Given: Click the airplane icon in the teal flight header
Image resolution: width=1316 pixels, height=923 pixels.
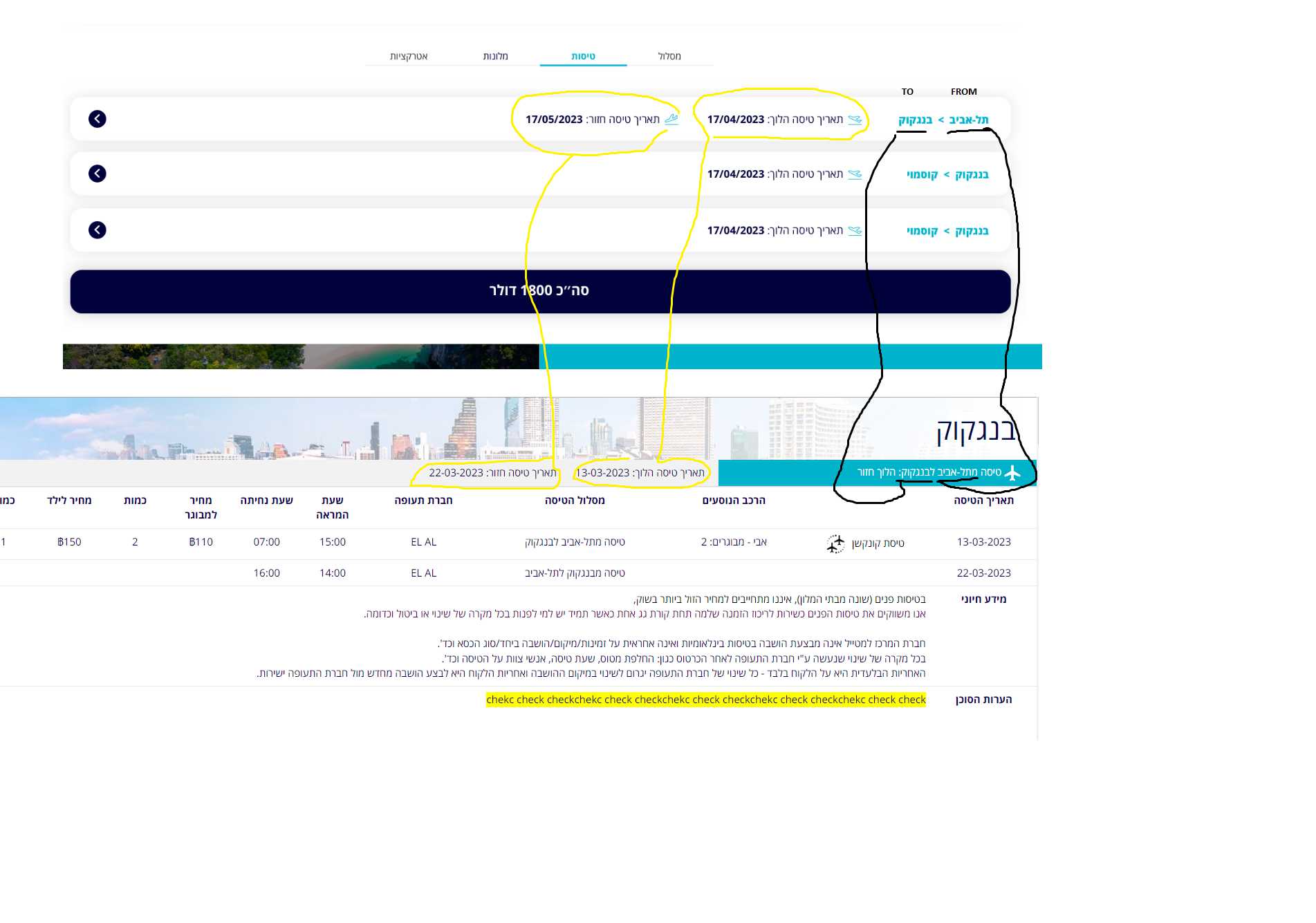Looking at the screenshot, I should pos(1012,473).
